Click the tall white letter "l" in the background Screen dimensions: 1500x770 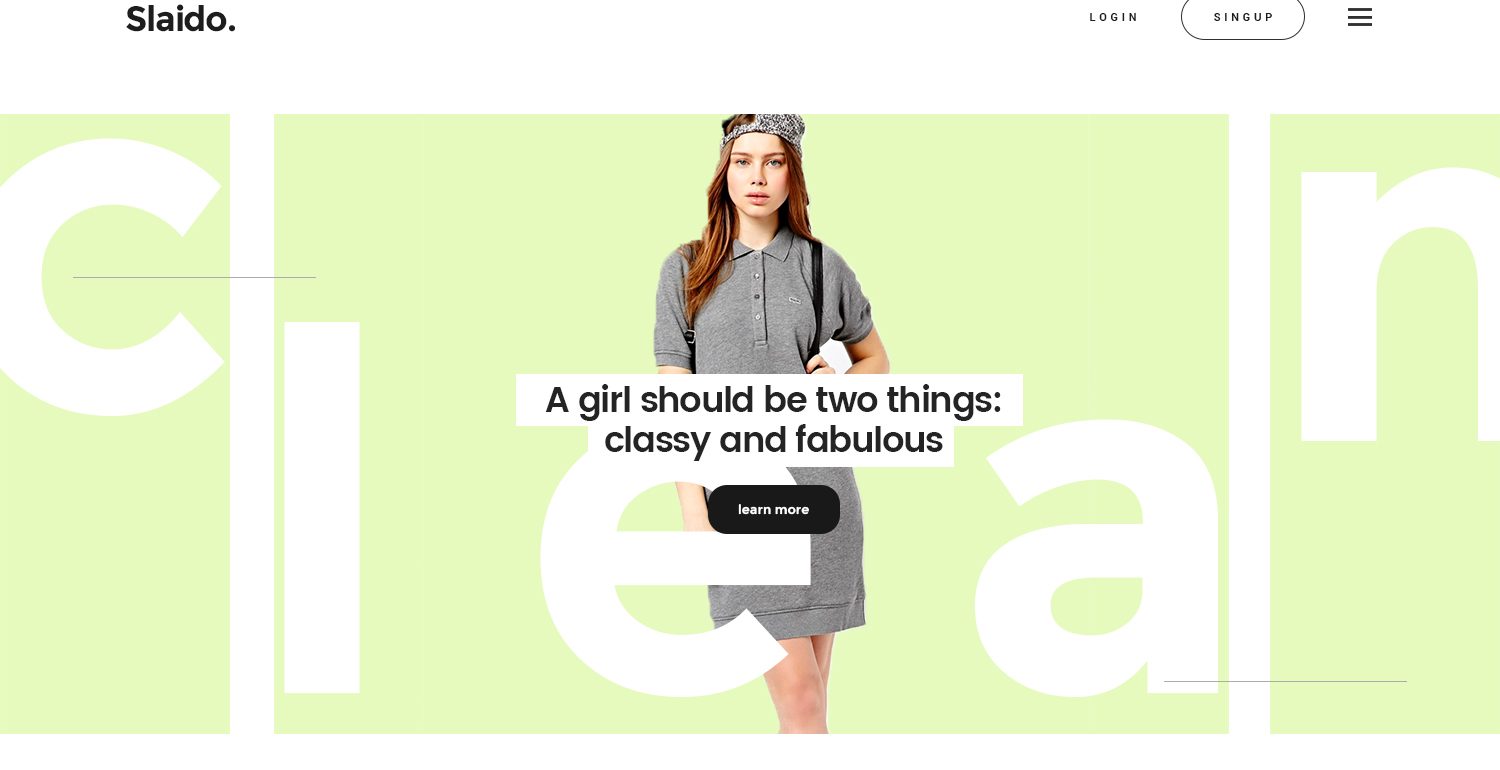click(x=322, y=507)
